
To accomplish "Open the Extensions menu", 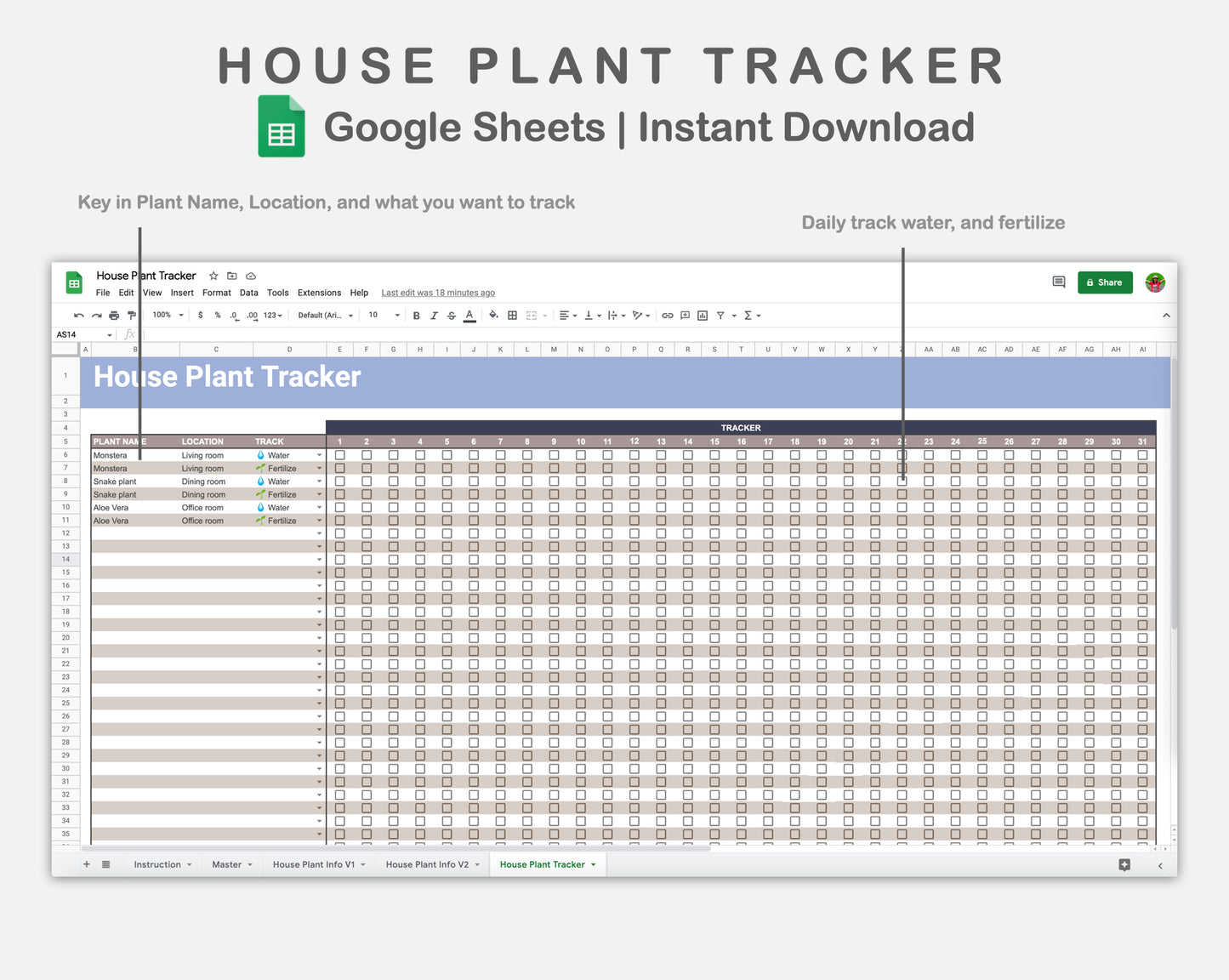I will (x=319, y=293).
